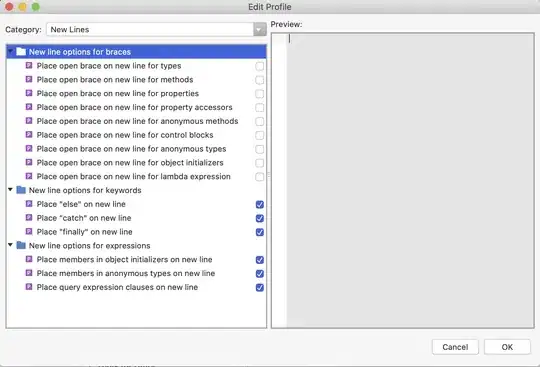Click the Cancel button
Screen dimensions: 540x367
455,347
